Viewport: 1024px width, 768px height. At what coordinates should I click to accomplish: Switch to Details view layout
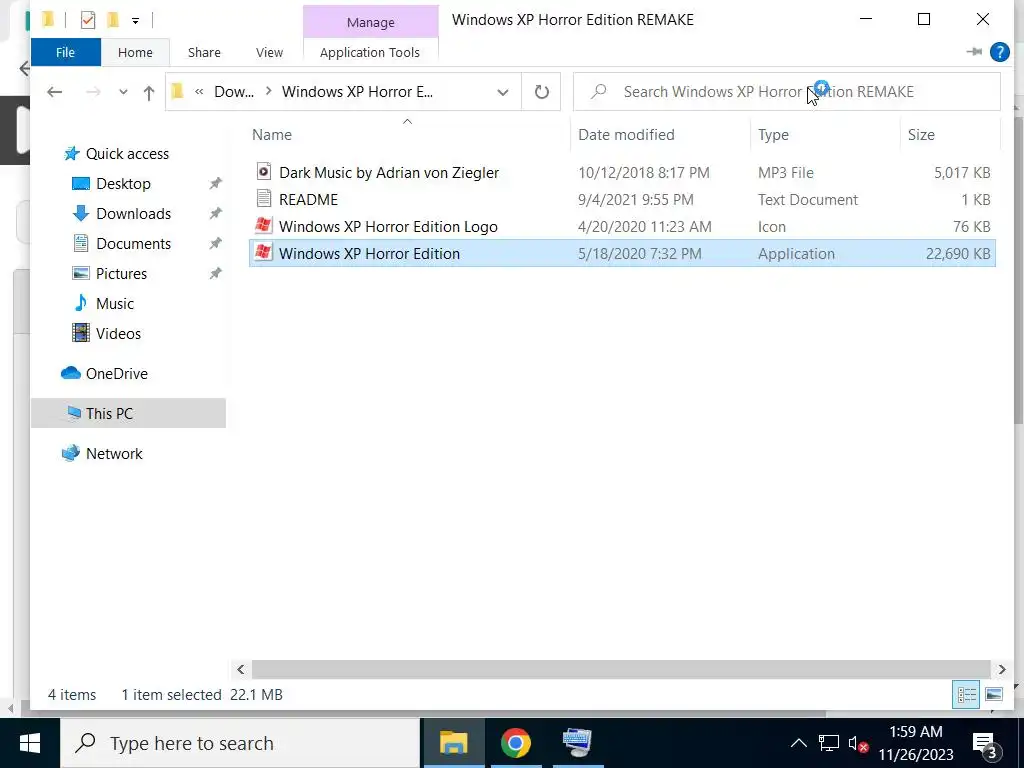click(966, 695)
